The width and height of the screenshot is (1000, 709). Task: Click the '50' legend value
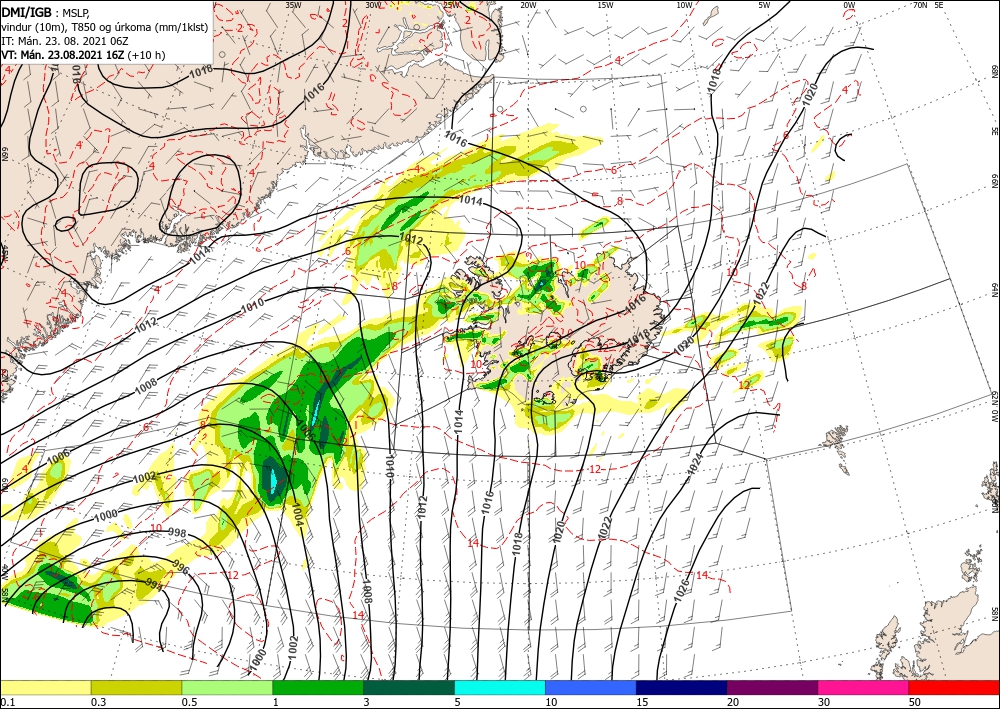(914, 702)
